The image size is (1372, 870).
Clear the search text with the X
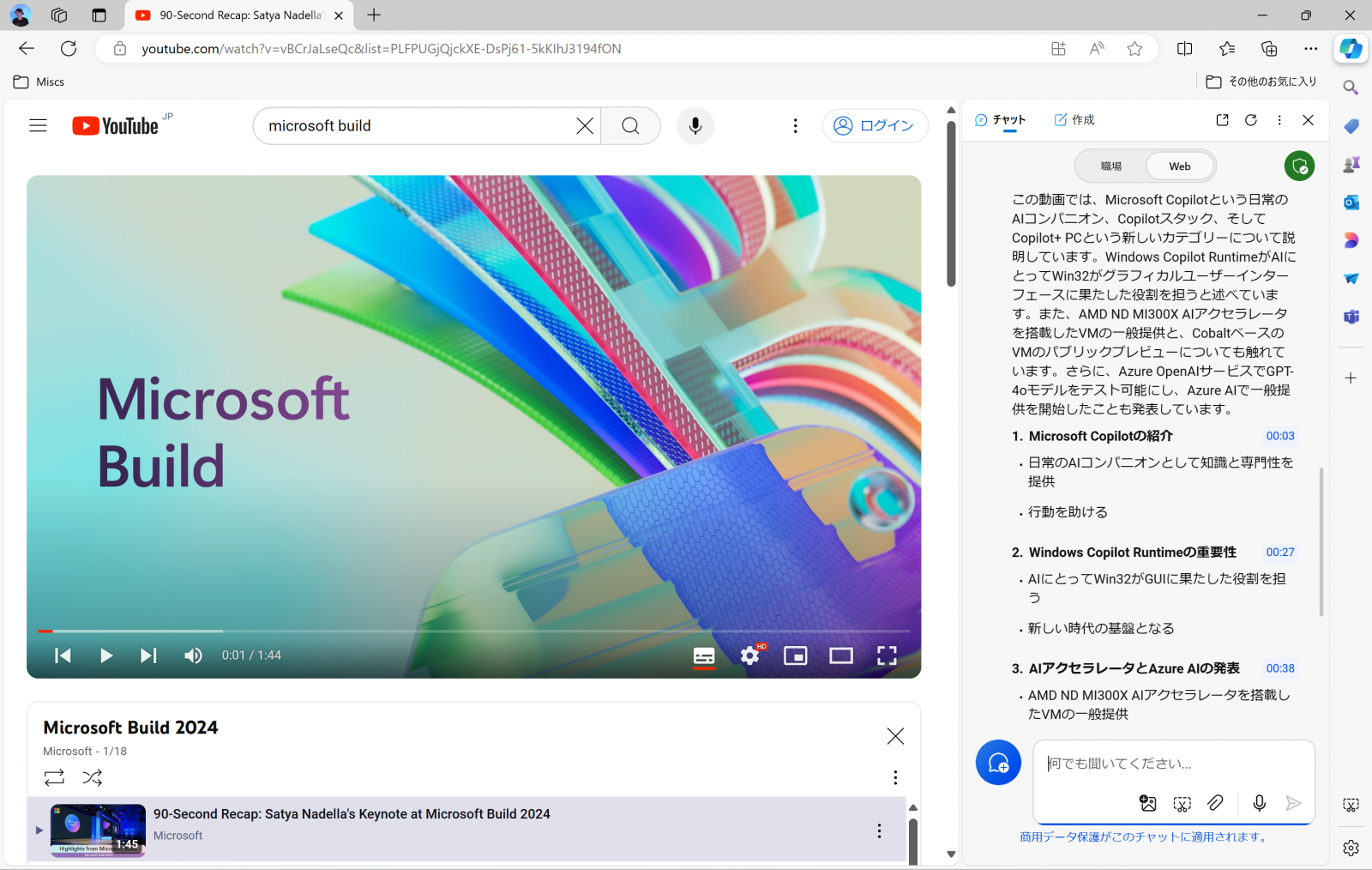tap(585, 126)
